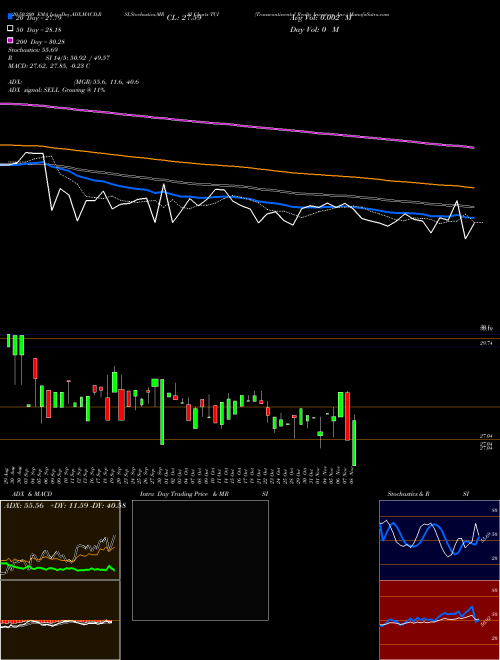Click the 'Intra Day Trading Price & MR' title
This screenshot has height=660, width=500.
(x=184, y=494)
